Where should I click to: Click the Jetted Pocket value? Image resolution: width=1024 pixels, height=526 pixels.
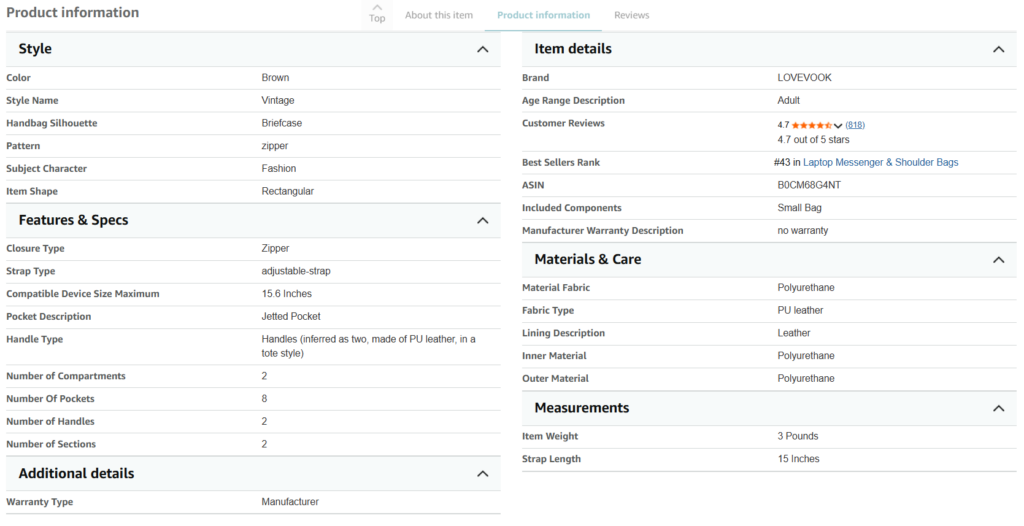(x=291, y=316)
